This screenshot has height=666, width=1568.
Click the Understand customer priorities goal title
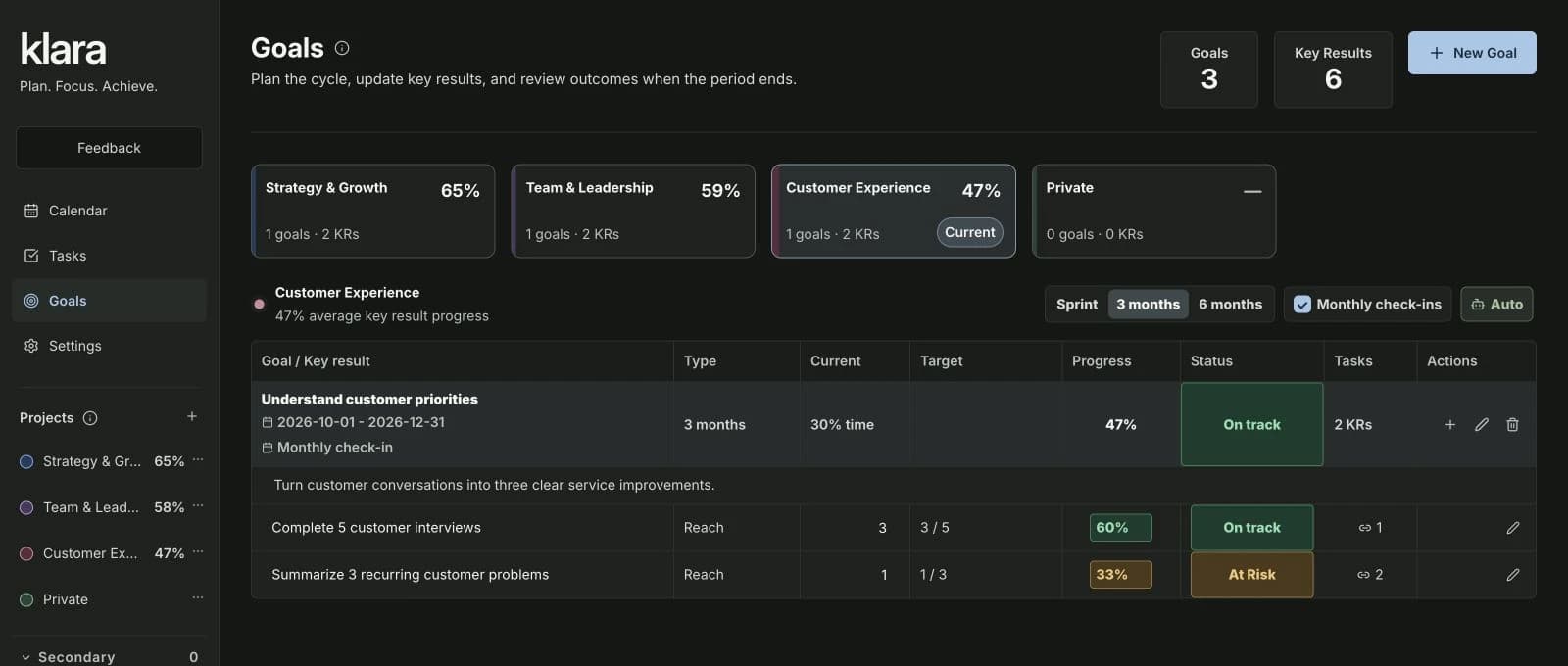[369, 399]
